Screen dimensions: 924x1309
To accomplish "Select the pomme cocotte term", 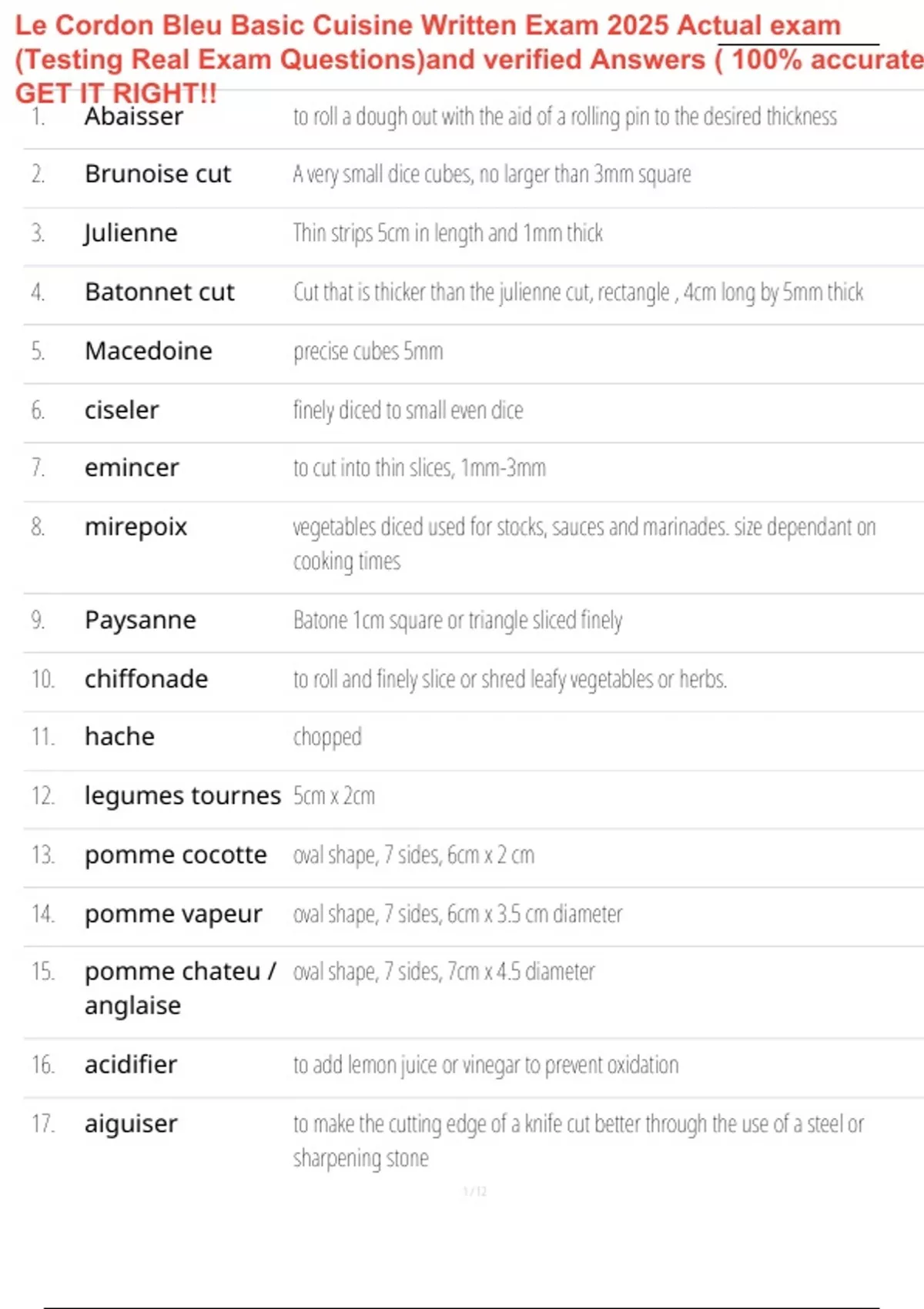I will pos(176,855).
